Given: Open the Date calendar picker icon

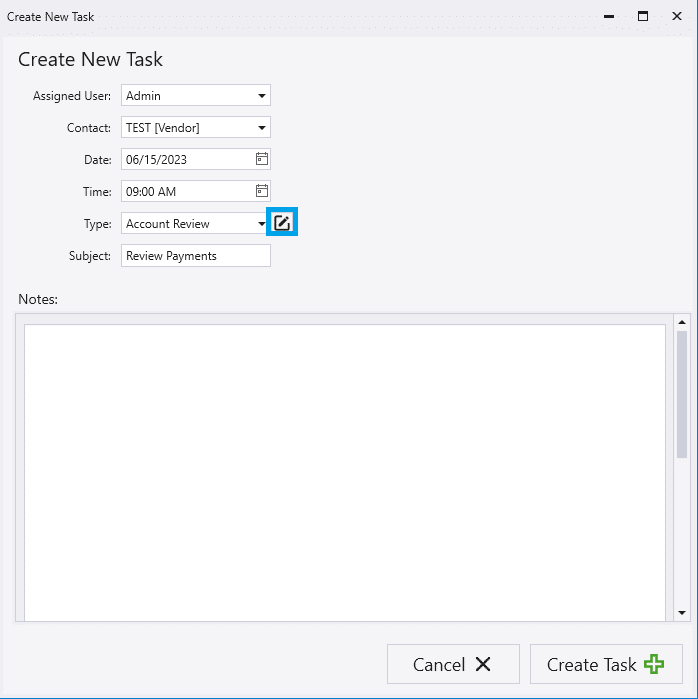Looking at the screenshot, I should [261, 159].
